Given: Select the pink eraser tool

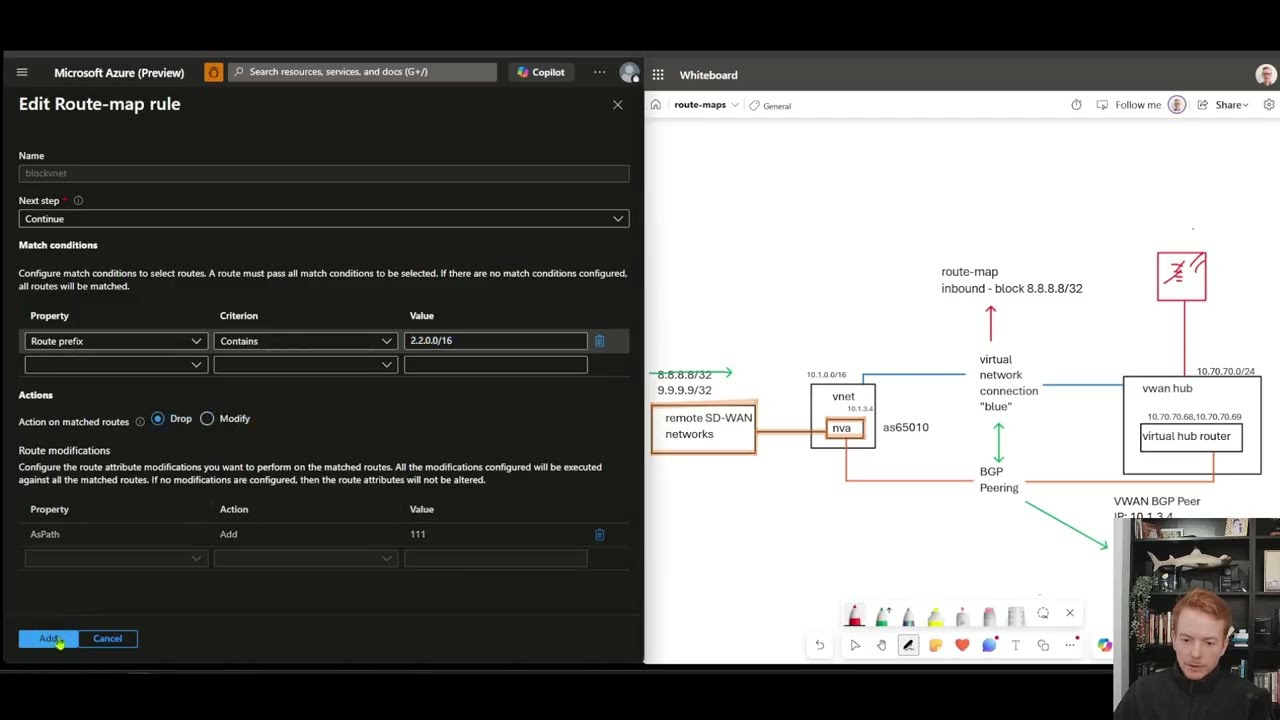Looking at the screenshot, I should point(989,615).
